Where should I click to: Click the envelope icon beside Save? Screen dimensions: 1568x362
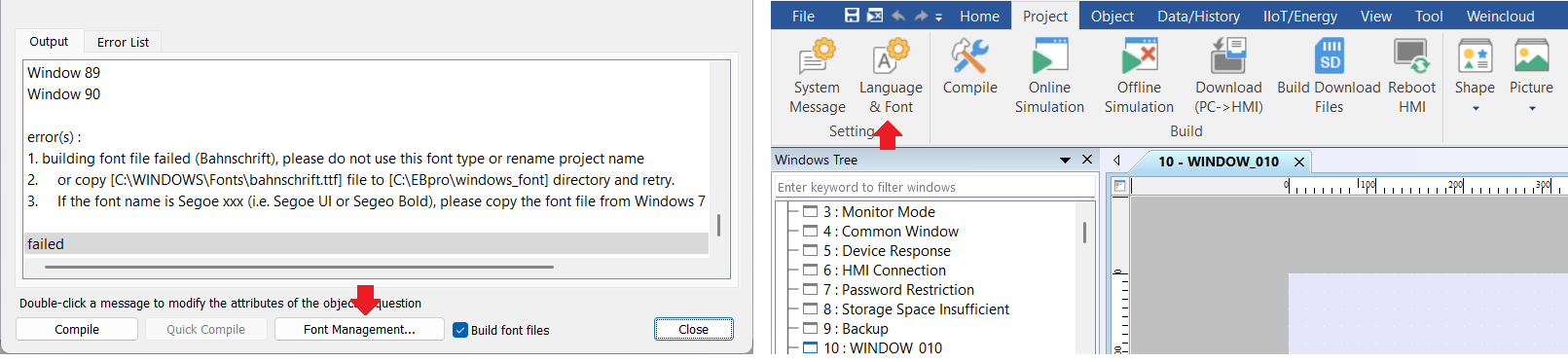click(x=874, y=16)
